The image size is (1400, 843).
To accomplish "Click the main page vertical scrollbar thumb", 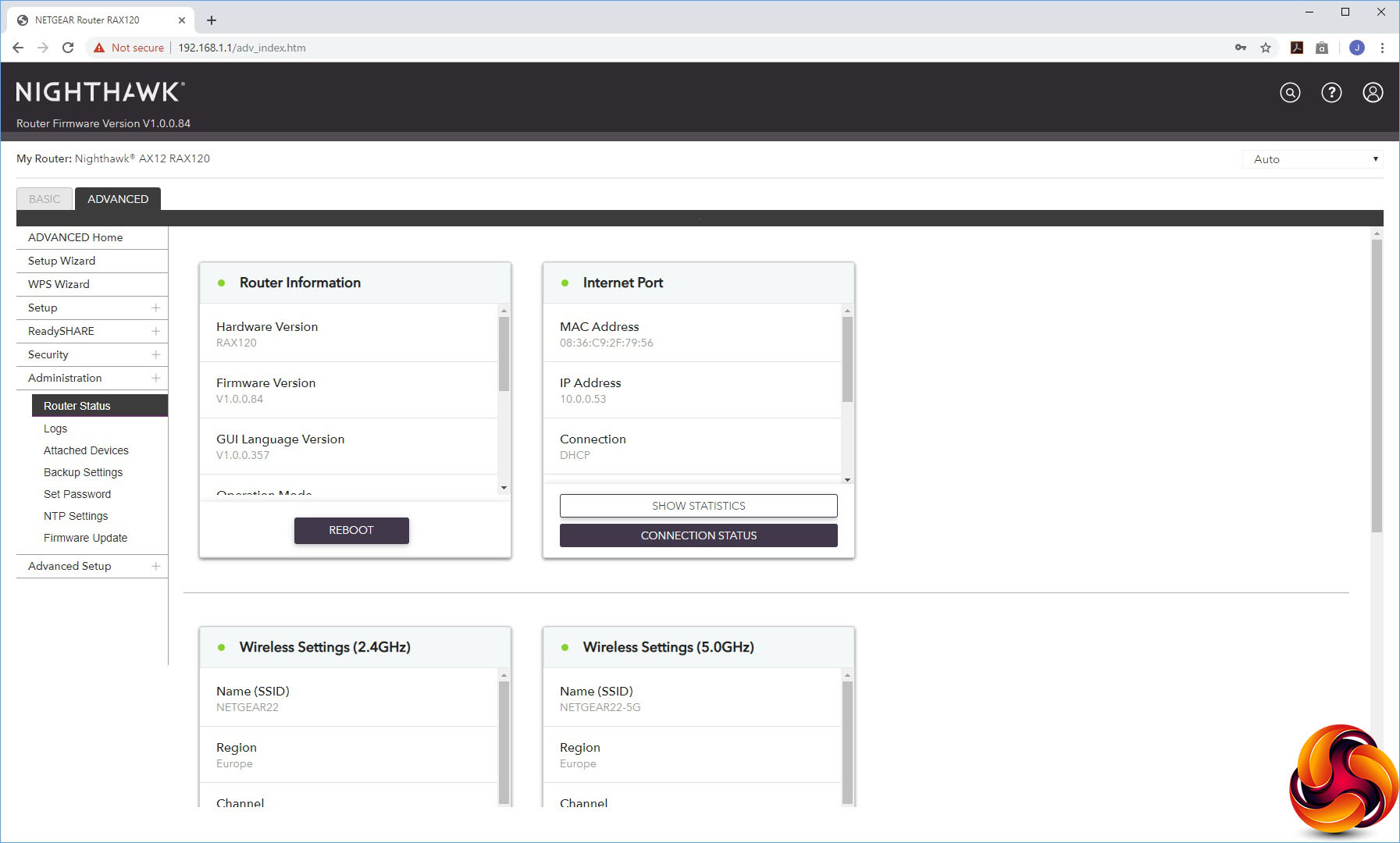I will 1377,386.
